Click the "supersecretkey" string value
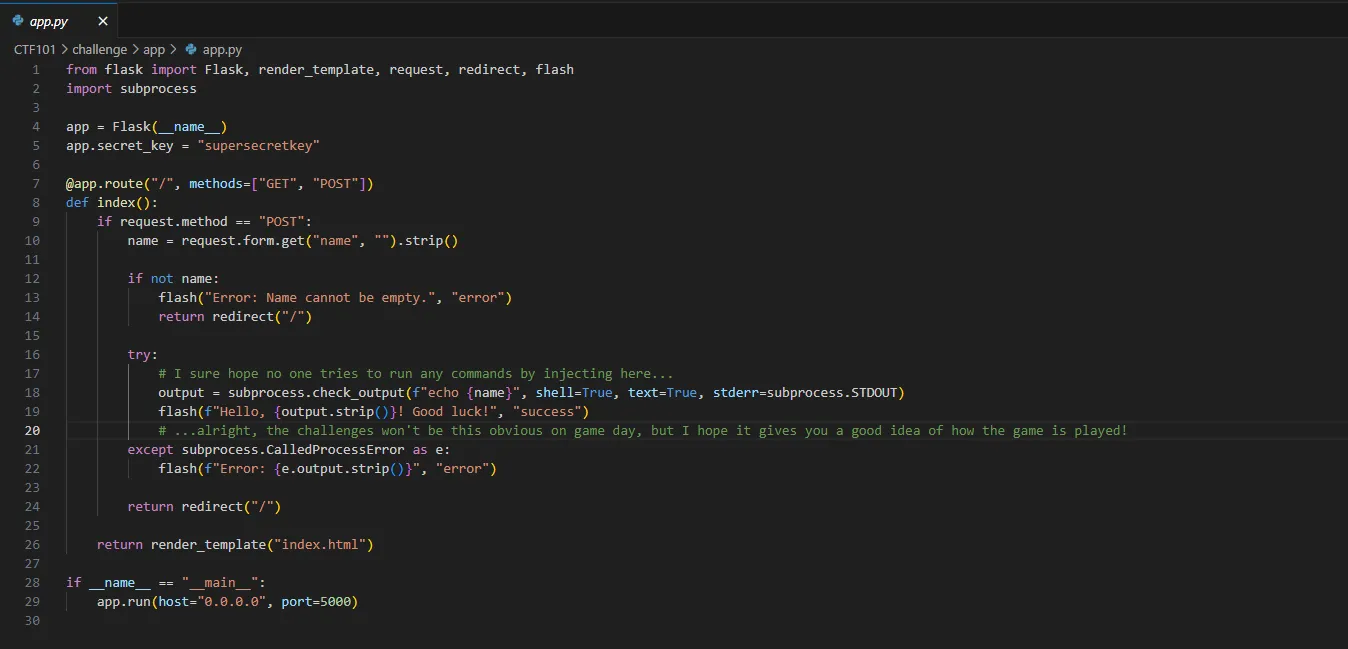The image size is (1348, 649). pyautogui.click(x=259, y=146)
